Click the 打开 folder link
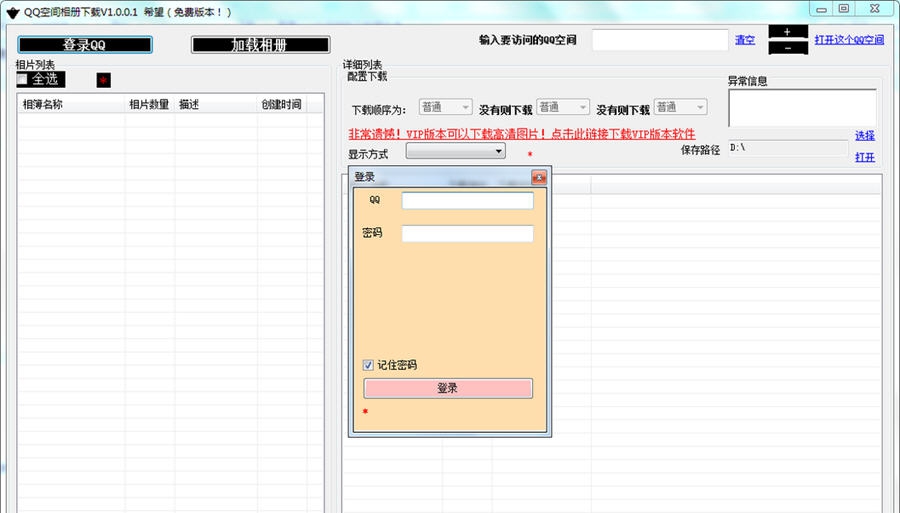 [x=864, y=157]
